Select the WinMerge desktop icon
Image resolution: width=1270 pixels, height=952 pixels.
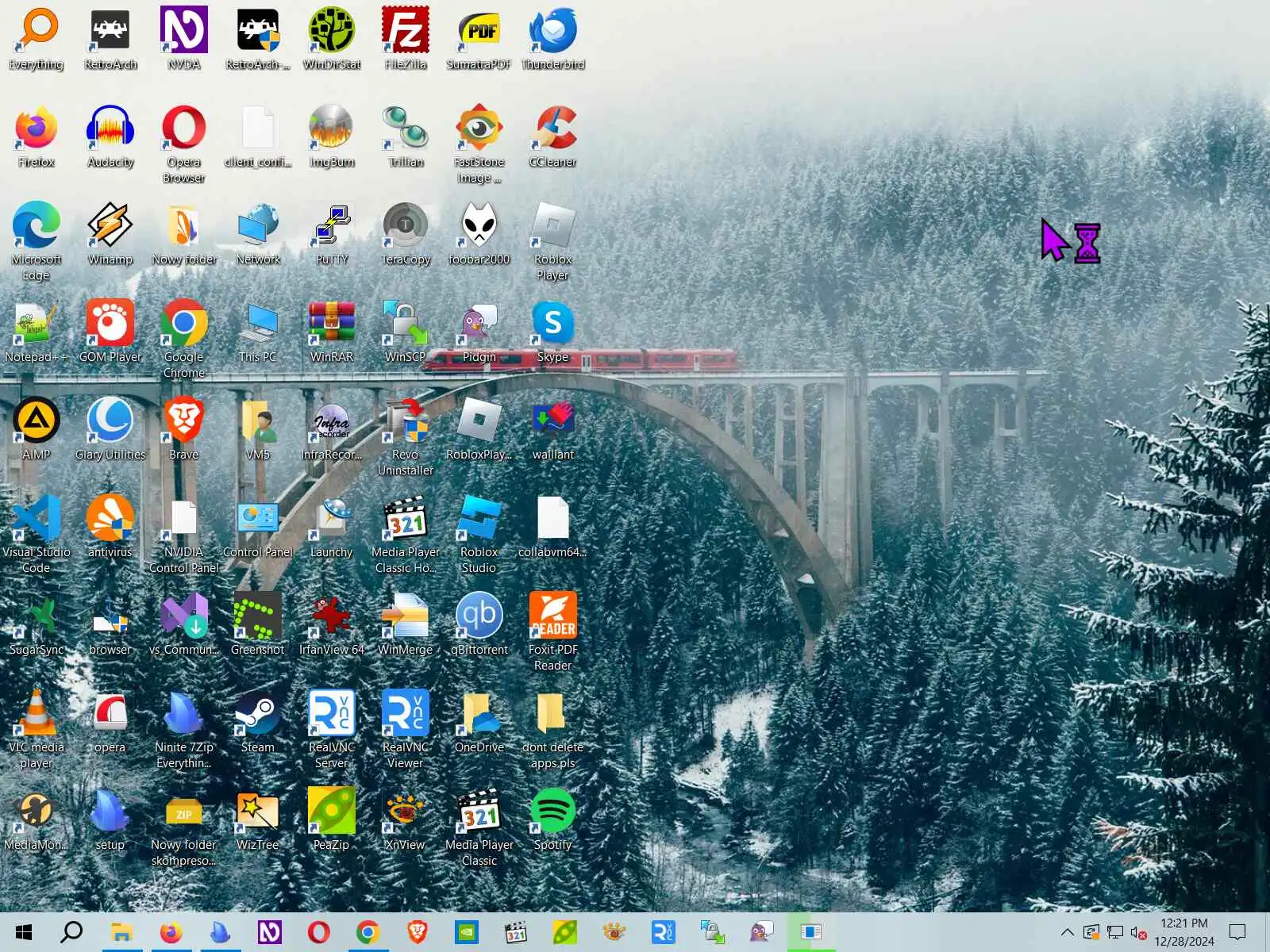click(x=406, y=624)
